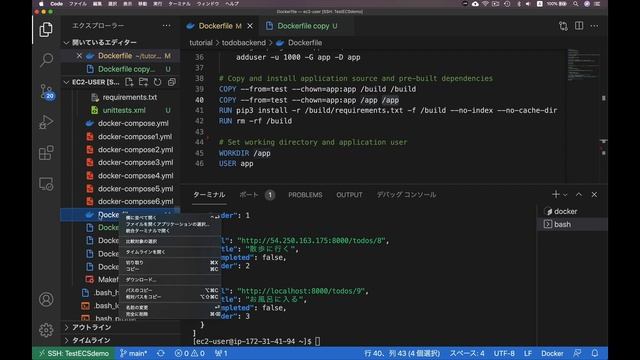Choose 完全に削除 in context menu
The image size is (640, 360).
pos(170,314)
